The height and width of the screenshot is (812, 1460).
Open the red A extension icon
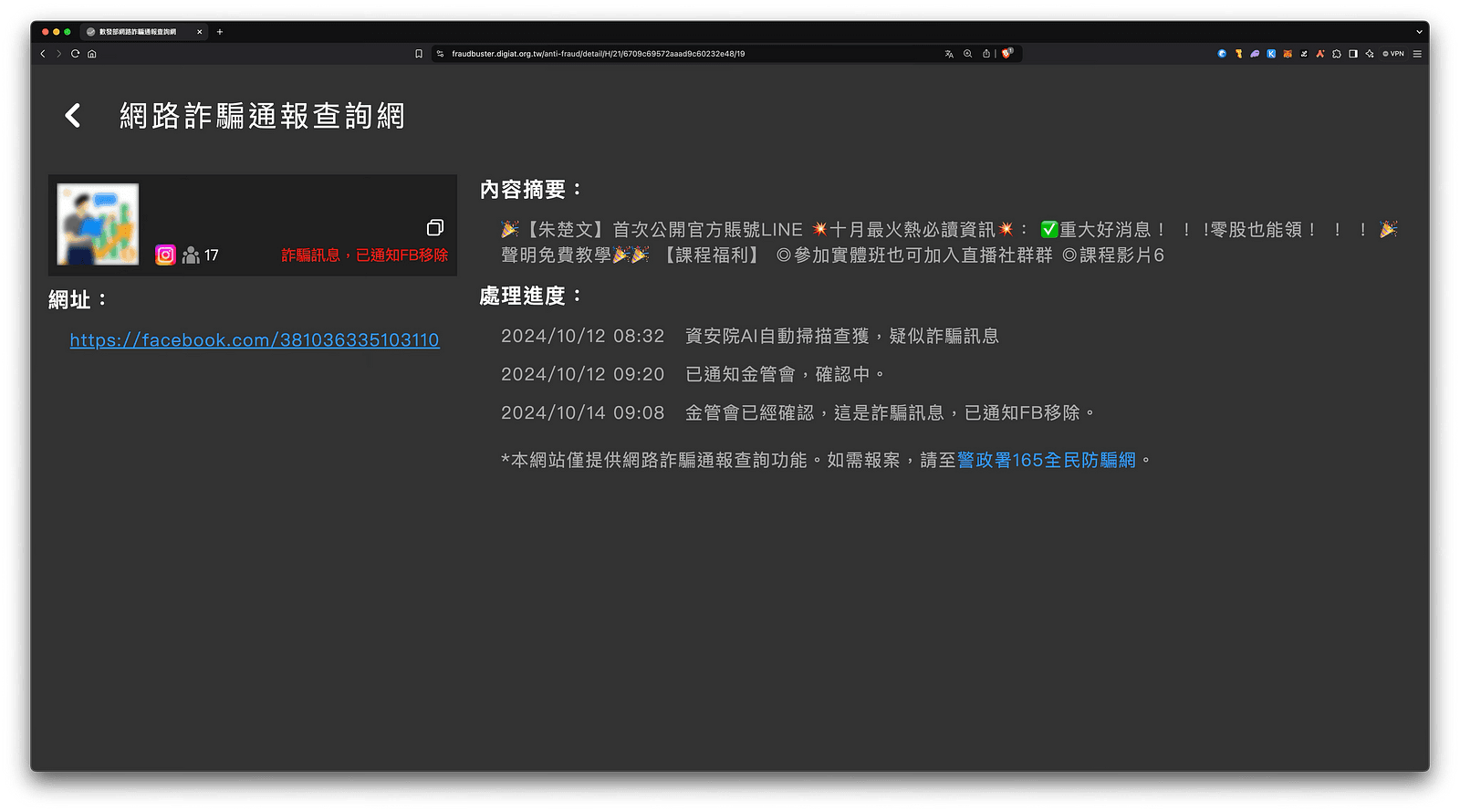1320,54
